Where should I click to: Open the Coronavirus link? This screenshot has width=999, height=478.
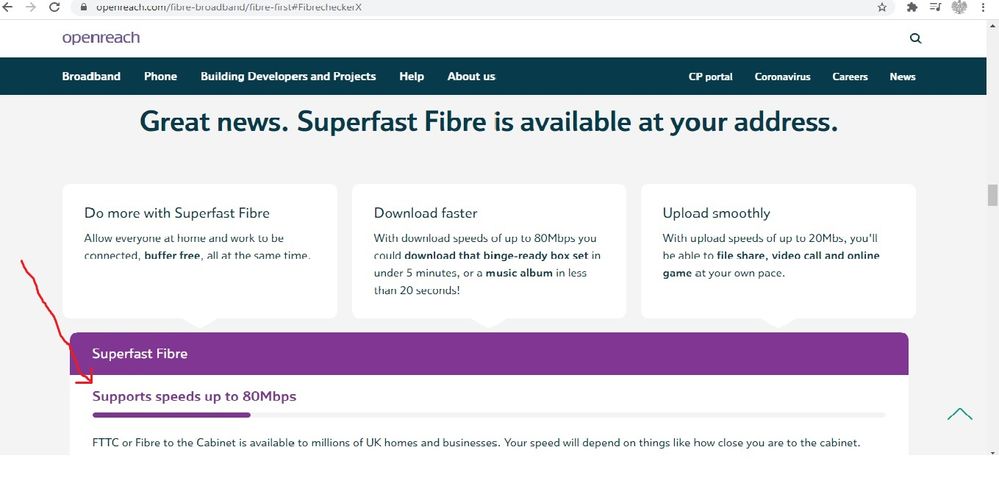pyautogui.click(x=782, y=76)
